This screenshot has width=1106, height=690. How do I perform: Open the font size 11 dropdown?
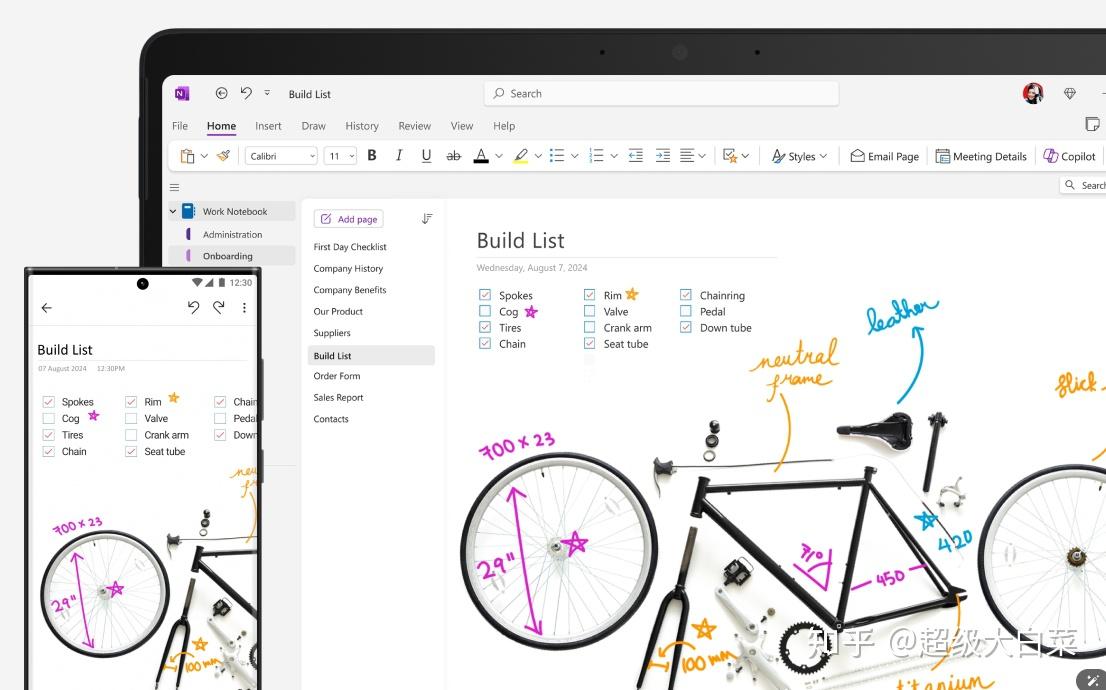(x=341, y=156)
